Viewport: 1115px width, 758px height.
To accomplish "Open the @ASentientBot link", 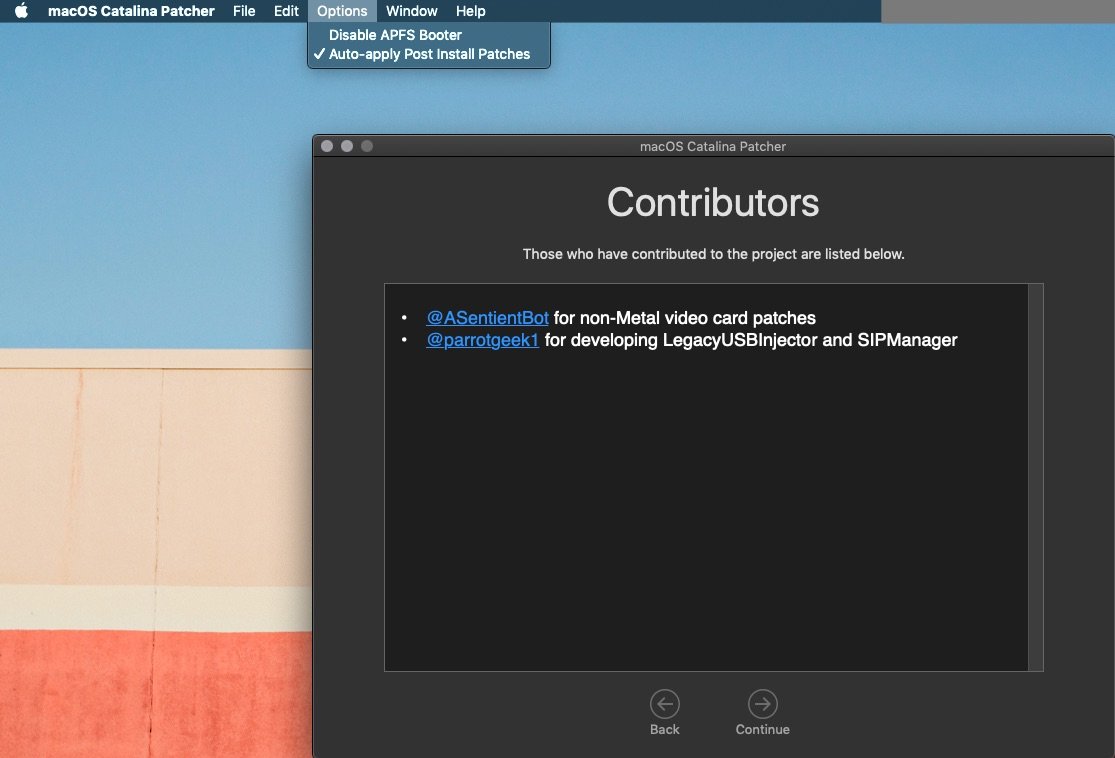I will click(x=487, y=318).
